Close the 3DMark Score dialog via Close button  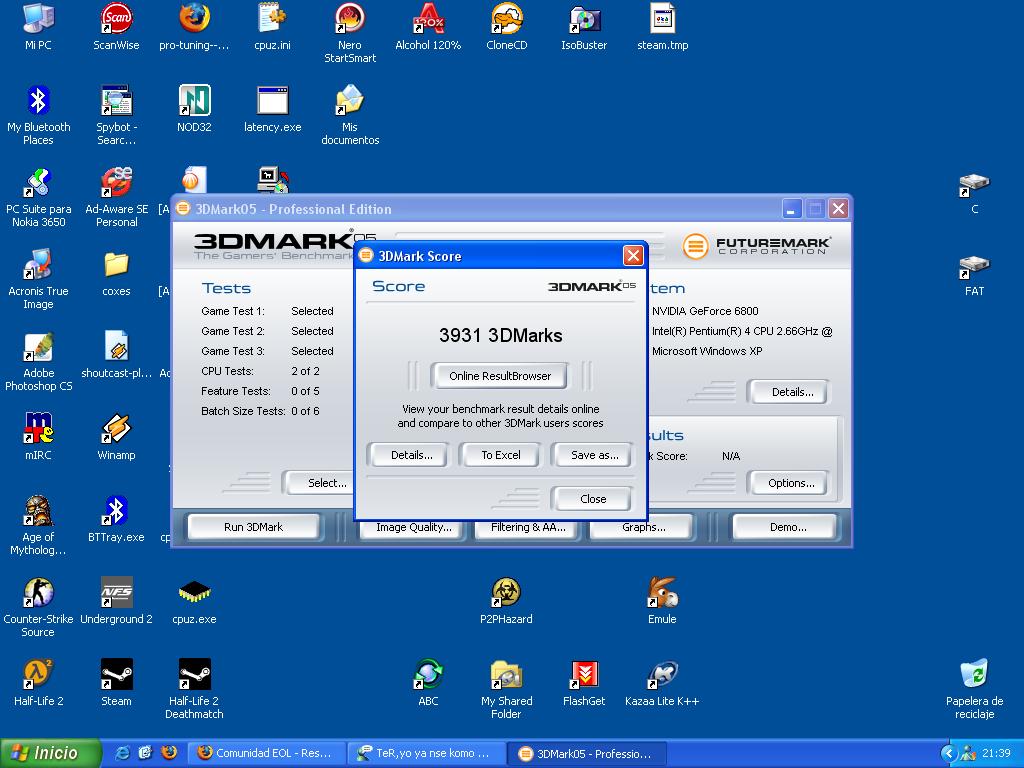pos(592,499)
